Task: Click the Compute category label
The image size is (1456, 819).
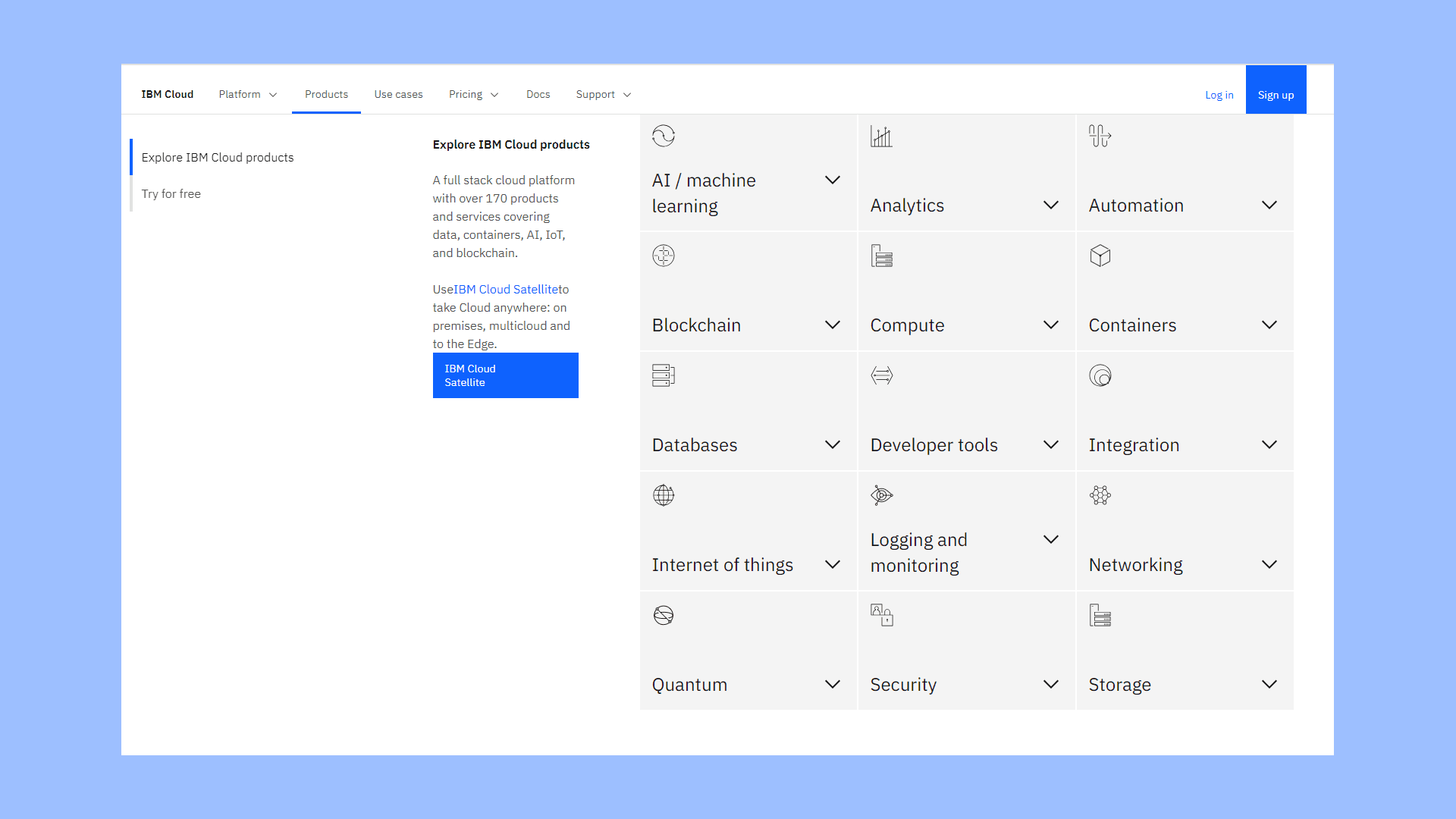Action: click(x=907, y=325)
